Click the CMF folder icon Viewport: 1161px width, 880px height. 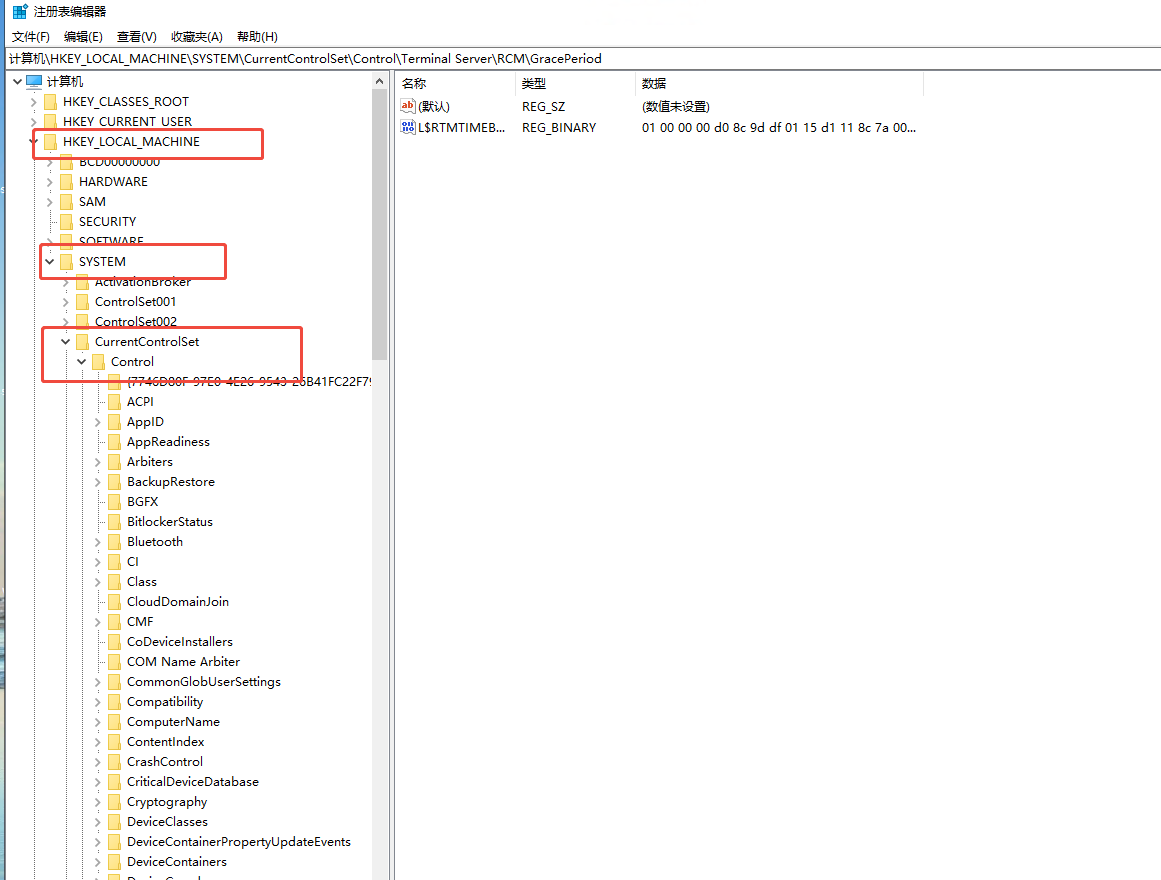[x=114, y=621]
